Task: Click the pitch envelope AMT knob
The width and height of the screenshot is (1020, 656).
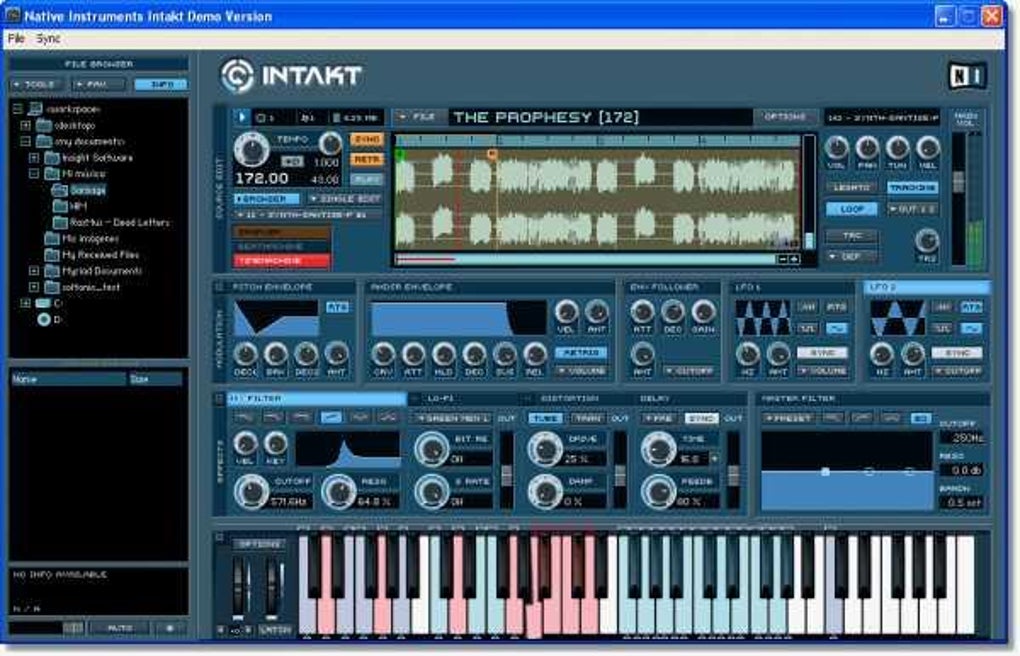Action: click(336, 355)
